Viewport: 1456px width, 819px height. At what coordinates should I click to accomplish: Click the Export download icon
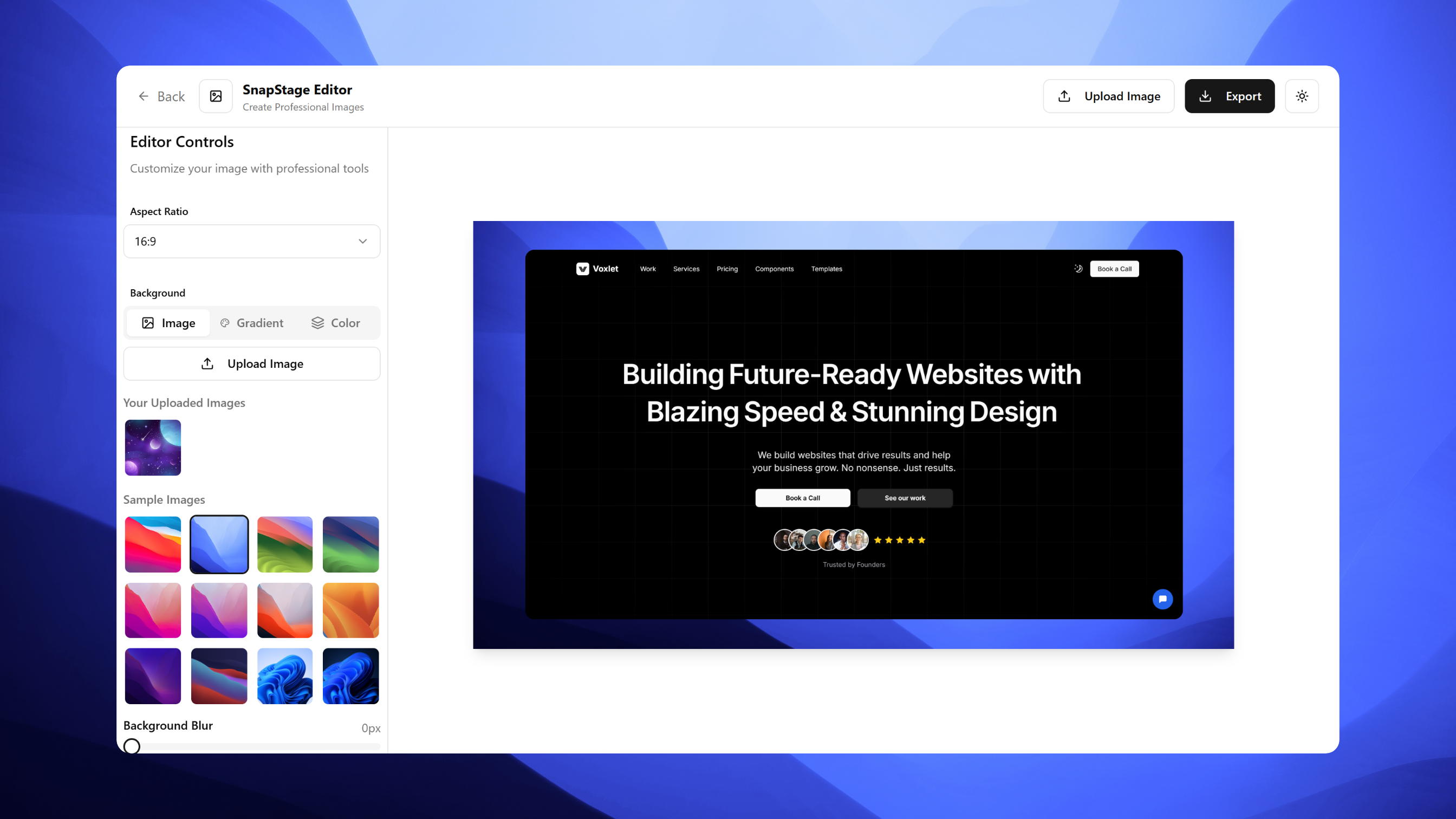[1205, 96]
